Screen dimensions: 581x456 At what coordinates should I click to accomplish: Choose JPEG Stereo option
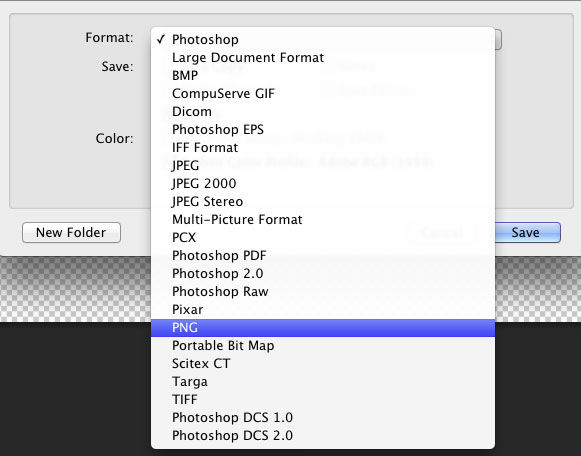[x=323, y=202]
